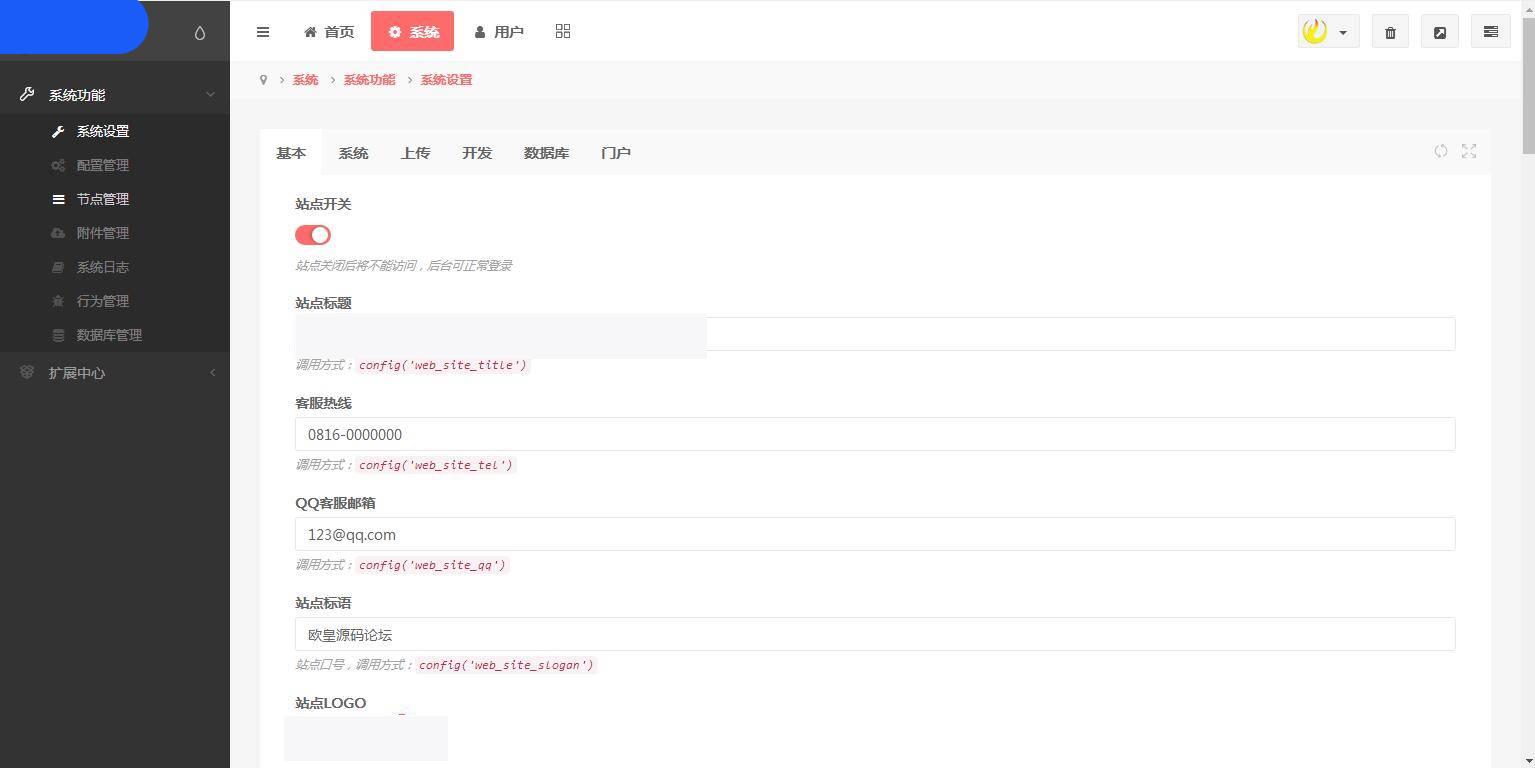Click the refresh icon on the settings panel
This screenshot has width=1535, height=768.
coord(1441,151)
